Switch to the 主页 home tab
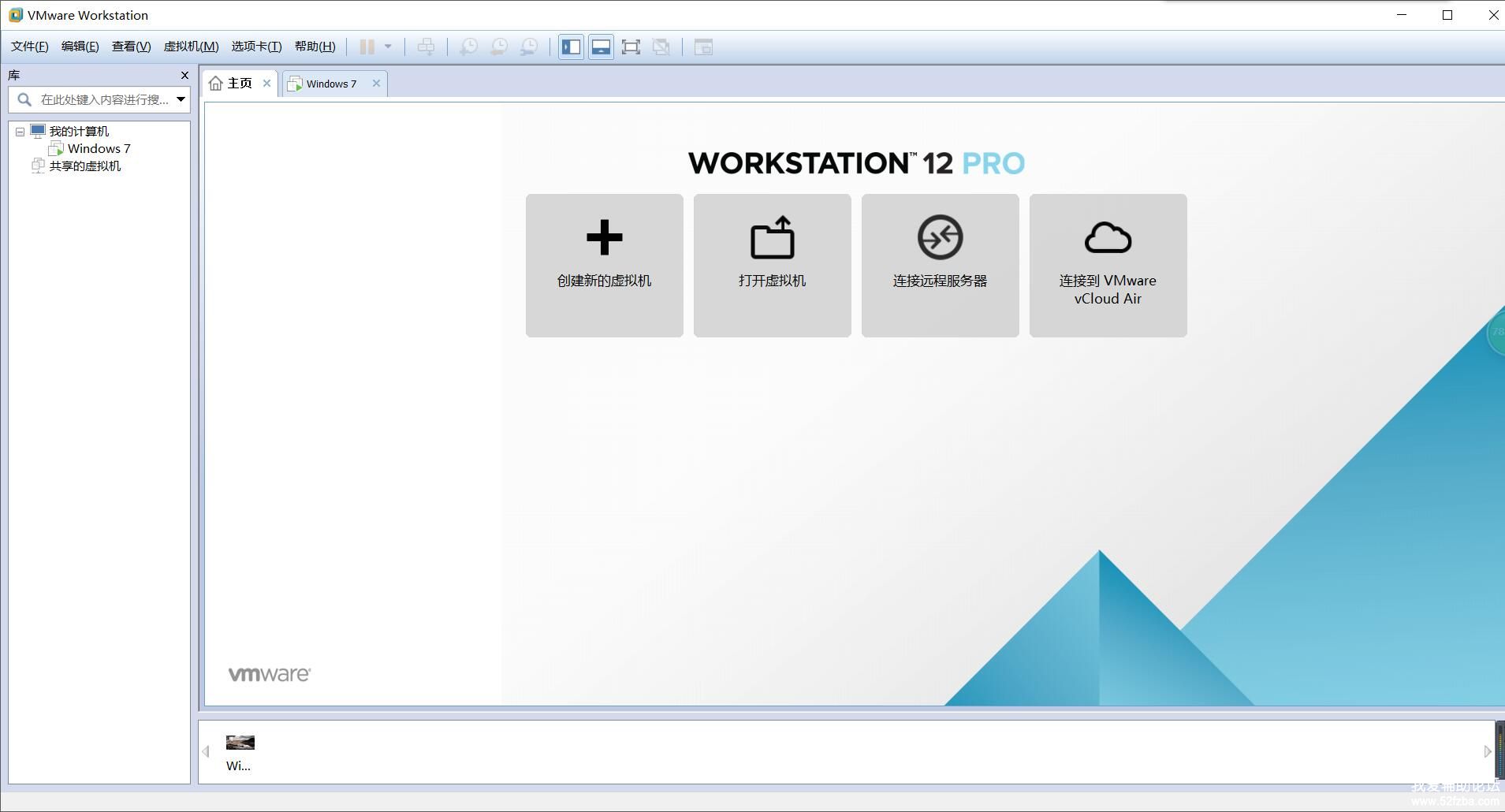The width and height of the screenshot is (1505, 812). point(240,83)
